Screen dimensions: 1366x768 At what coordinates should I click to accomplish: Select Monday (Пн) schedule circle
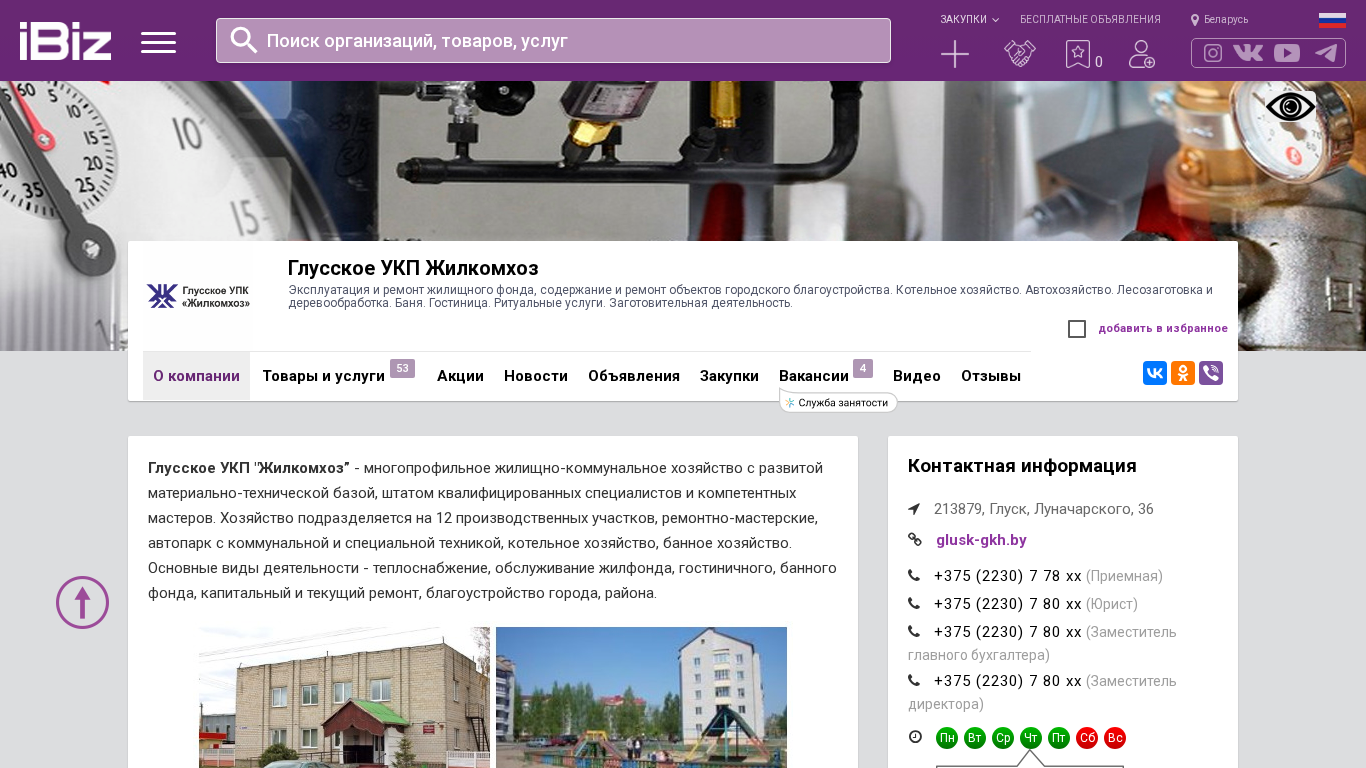pos(947,738)
